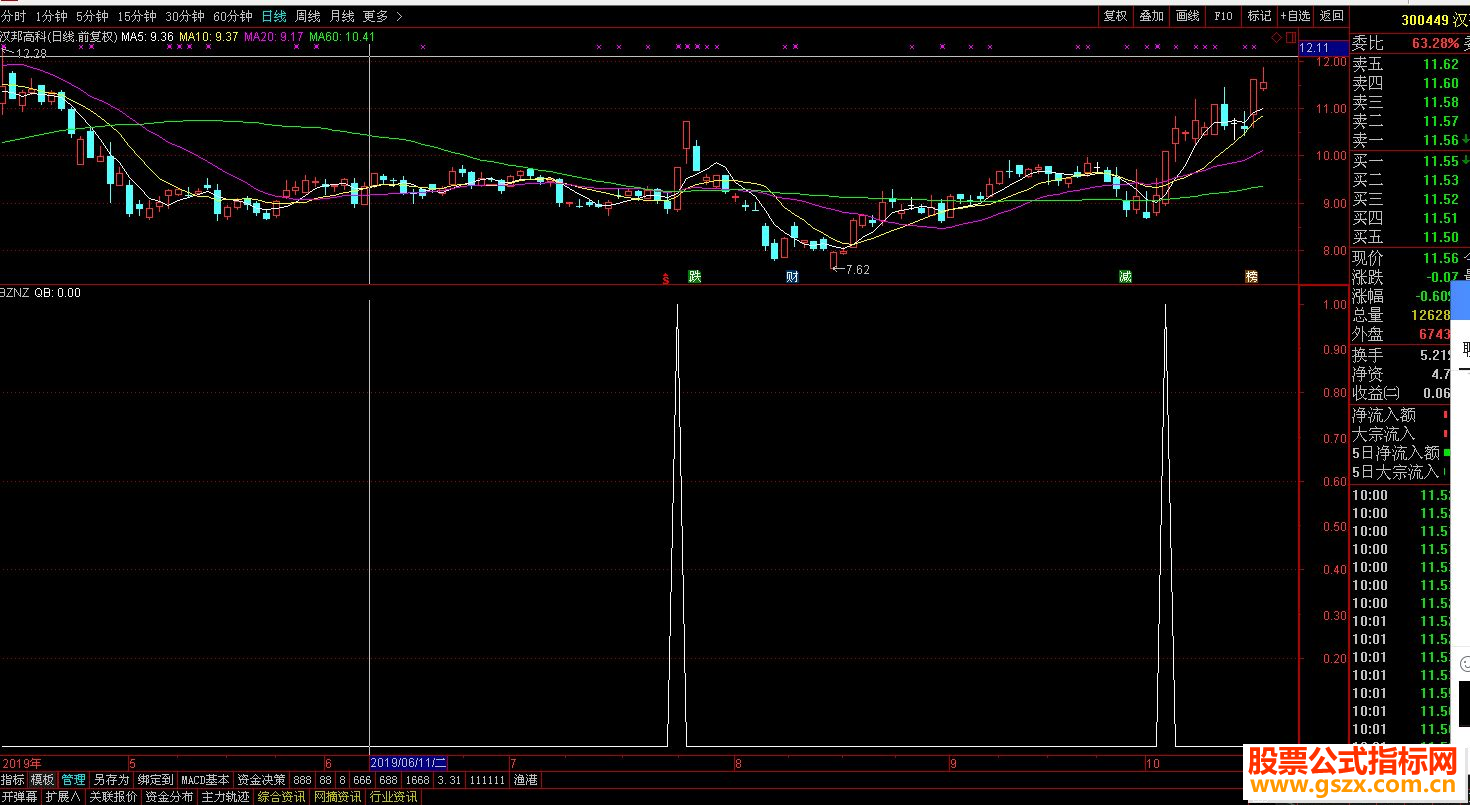Select the 60分钟 chart period
1470x805 pixels.
[232, 16]
